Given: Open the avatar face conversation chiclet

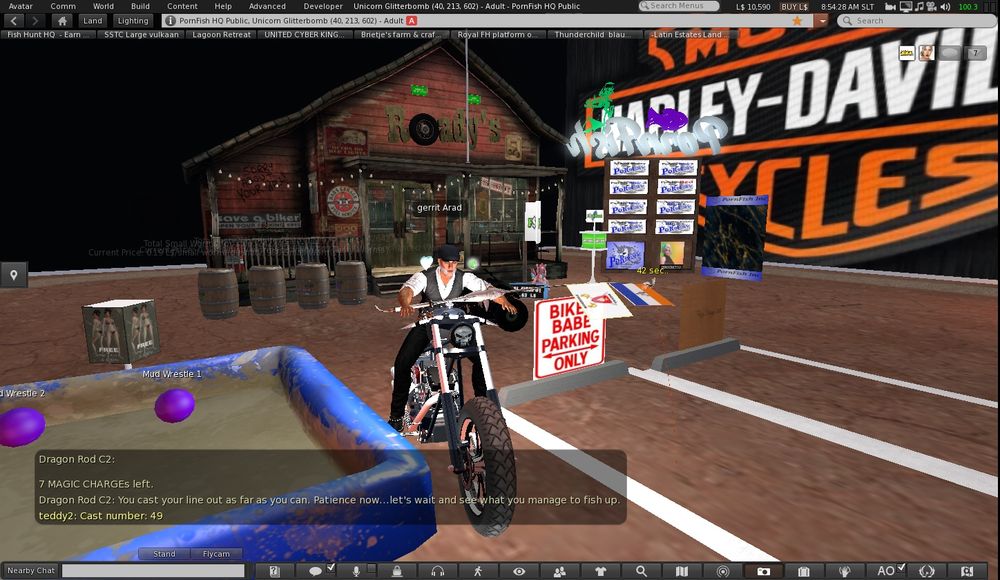Looking at the screenshot, I should pyautogui.click(x=927, y=53).
